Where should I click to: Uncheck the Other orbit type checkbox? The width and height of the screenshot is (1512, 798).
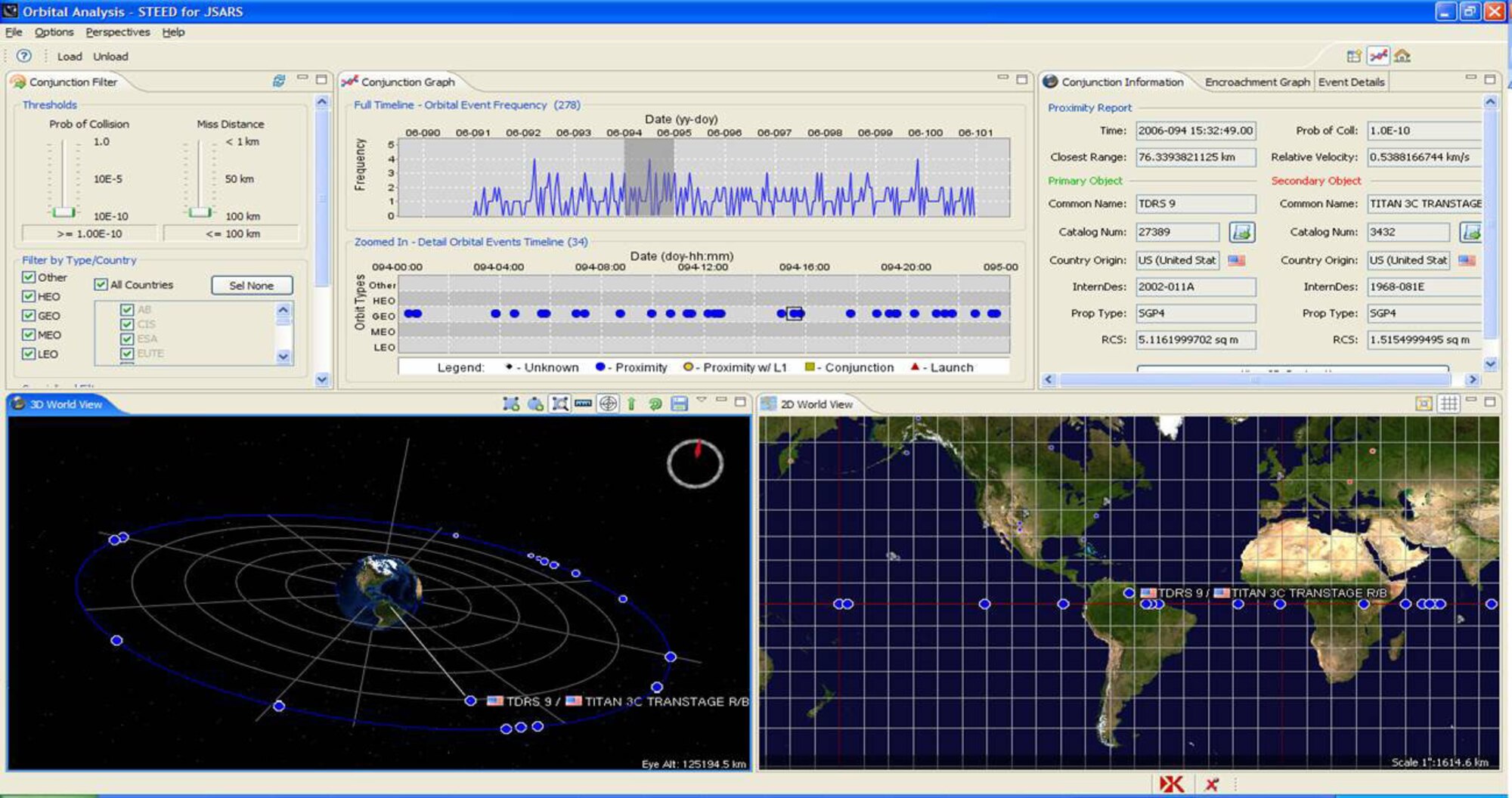click(29, 277)
